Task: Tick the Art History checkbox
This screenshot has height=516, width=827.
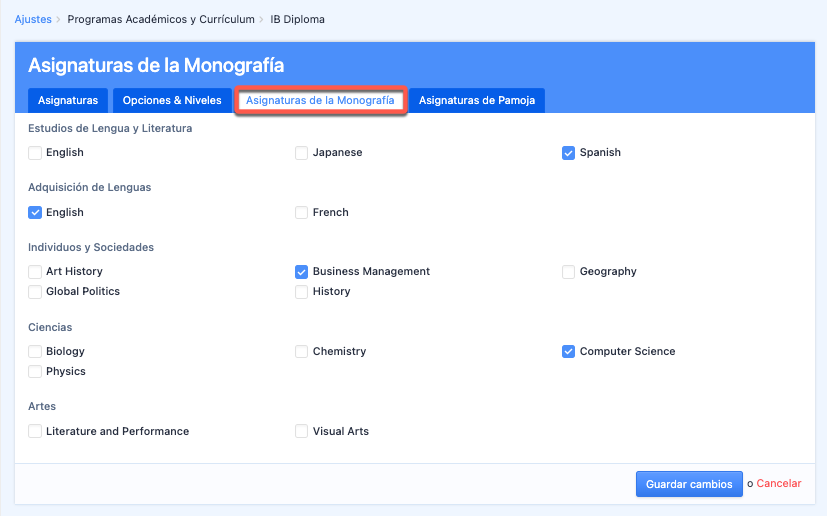Action: click(x=35, y=272)
